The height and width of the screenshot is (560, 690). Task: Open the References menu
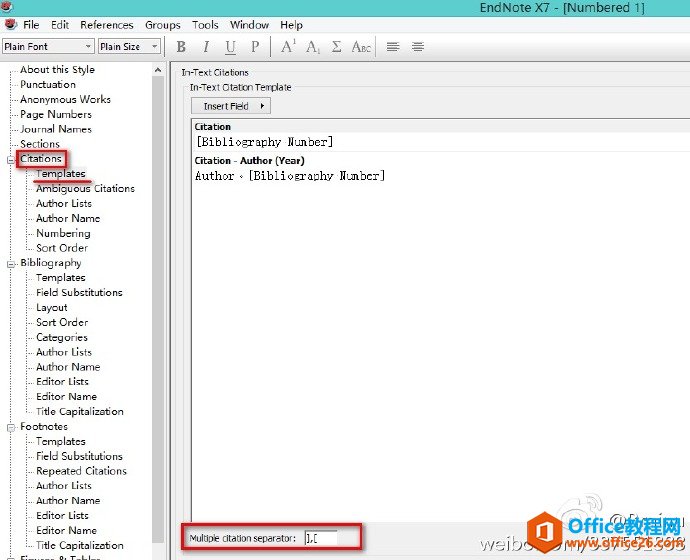[106, 25]
